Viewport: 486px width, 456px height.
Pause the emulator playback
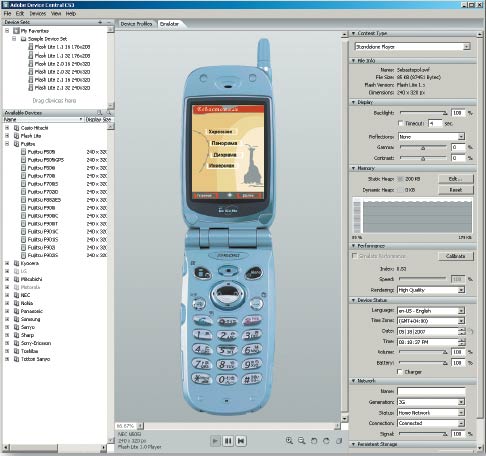pos(228,441)
